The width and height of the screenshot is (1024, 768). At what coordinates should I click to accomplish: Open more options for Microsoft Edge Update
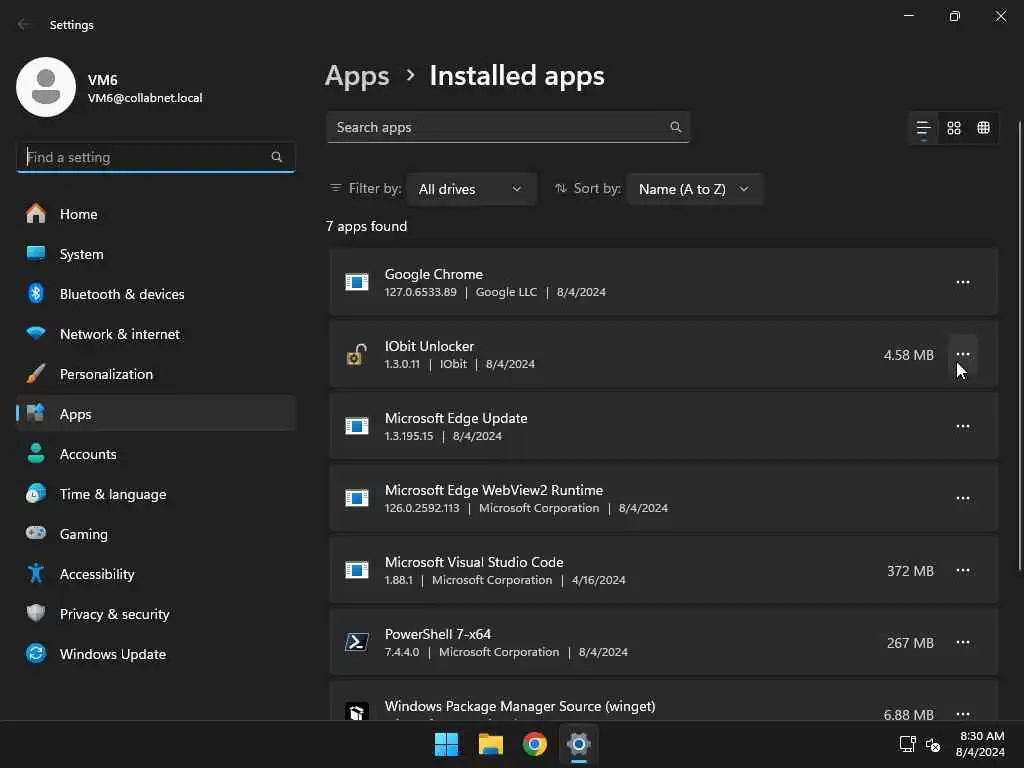coord(962,427)
